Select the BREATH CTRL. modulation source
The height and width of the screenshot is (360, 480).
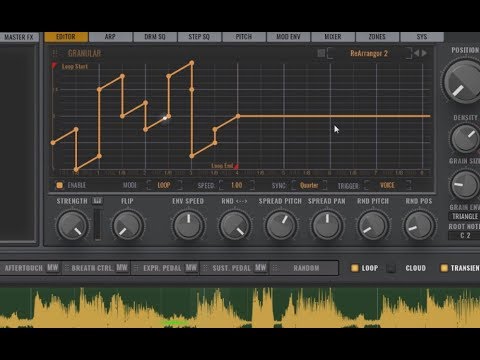point(92,268)
